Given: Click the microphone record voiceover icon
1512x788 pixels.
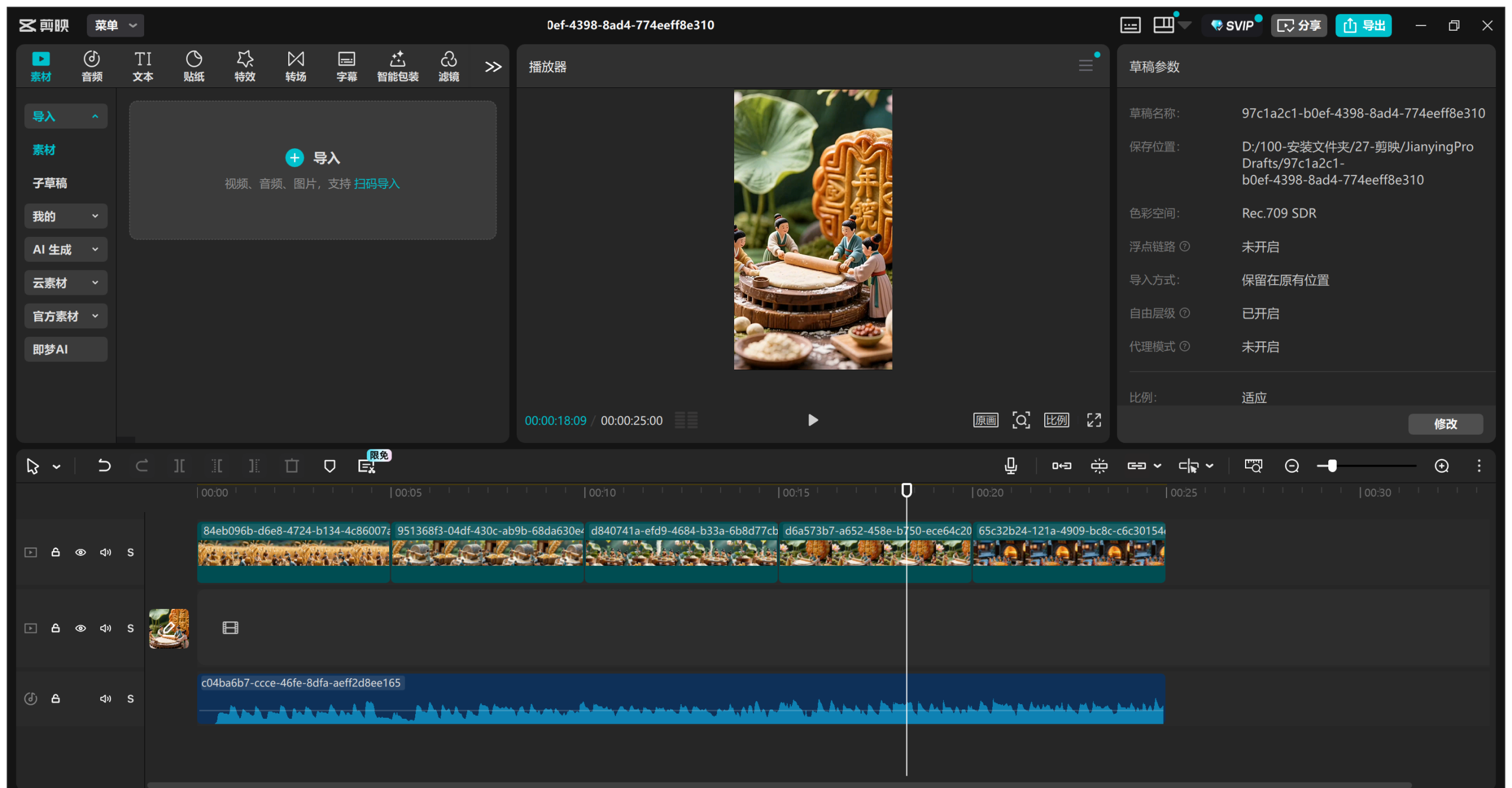Looking at the screenshot, I should point(1011,466).
